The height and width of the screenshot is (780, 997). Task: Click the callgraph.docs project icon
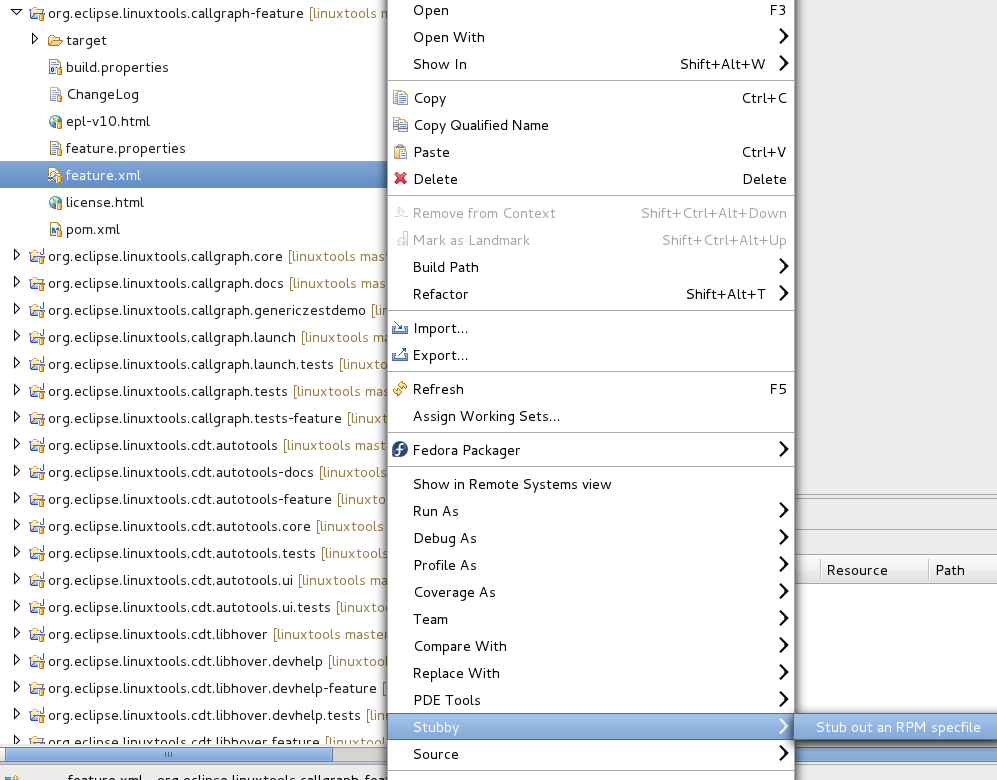37,284
